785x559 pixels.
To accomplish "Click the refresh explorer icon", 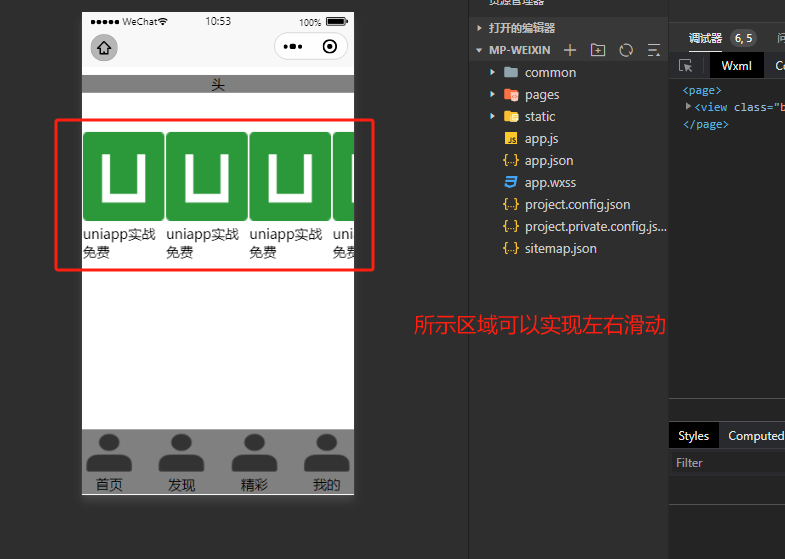I will (626, 50).
